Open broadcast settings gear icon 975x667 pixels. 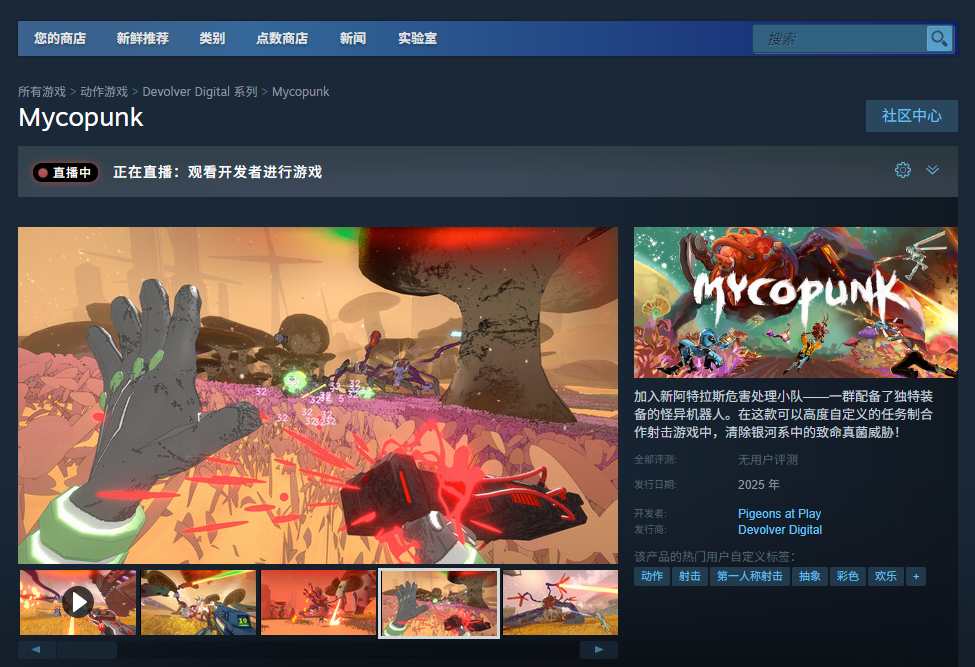click(903, 170)
